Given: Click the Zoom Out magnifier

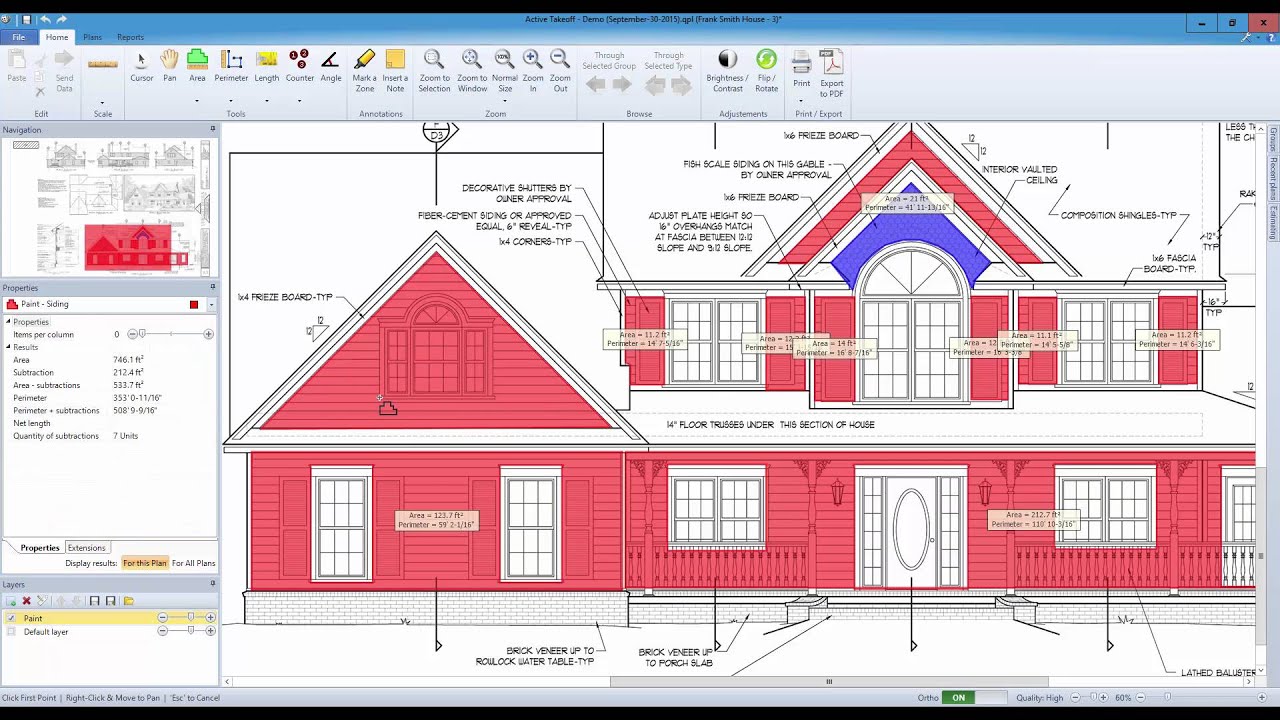Looking at the screenshot, I should (x=560, y=71).
